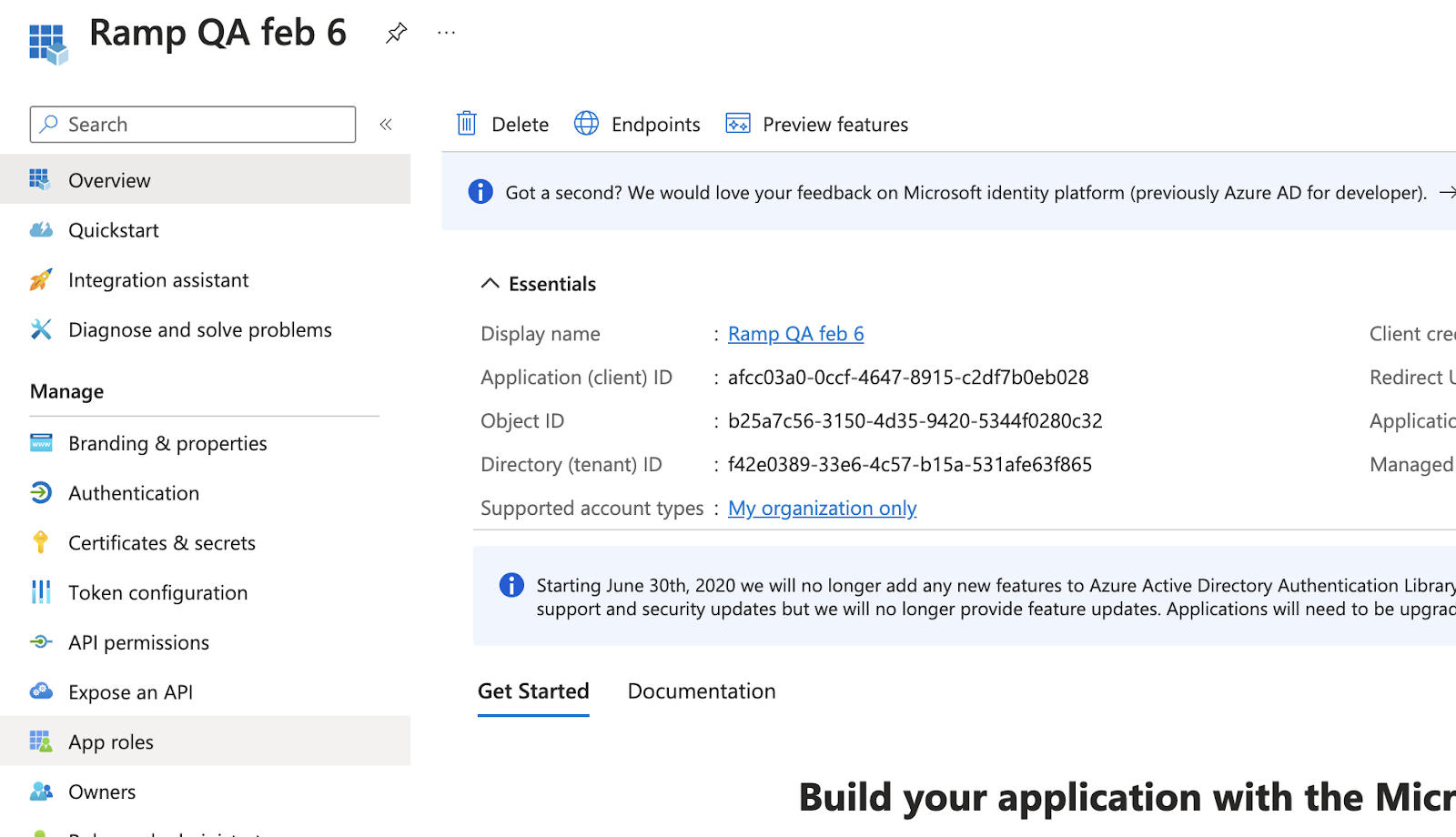Click the Manage section heading

pyautogui.click(x=66, y=391)
